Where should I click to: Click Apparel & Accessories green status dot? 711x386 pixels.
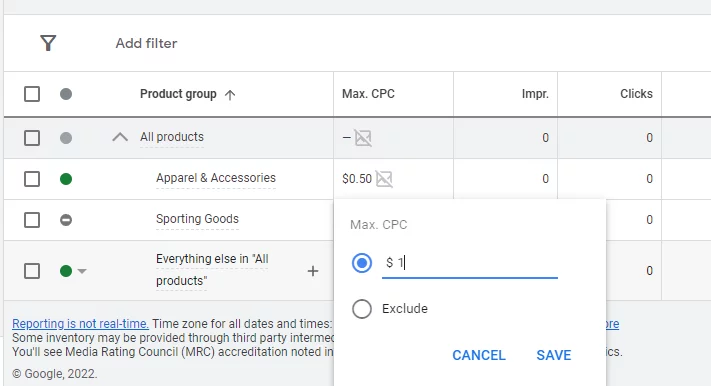(x=66, y=179)
